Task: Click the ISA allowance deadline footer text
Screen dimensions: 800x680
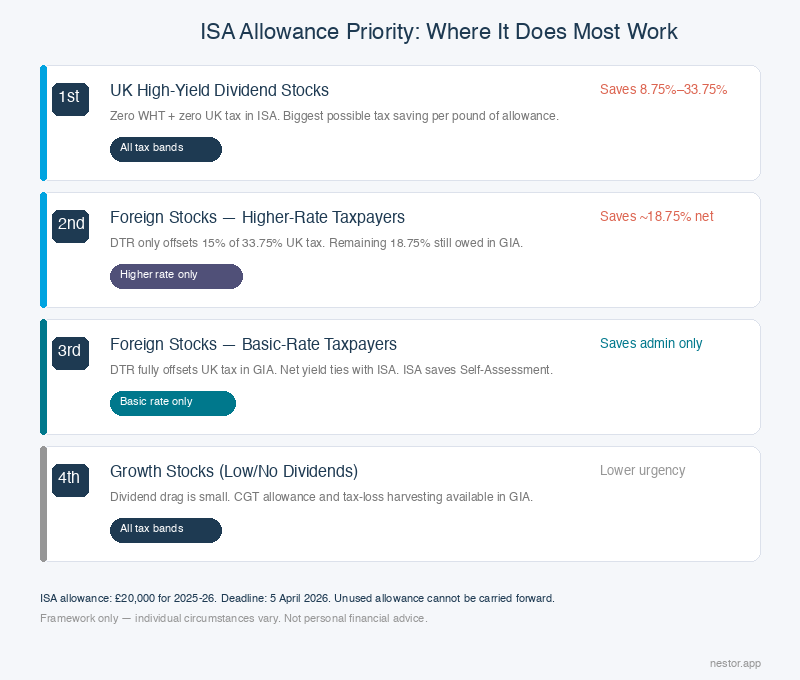Action: point(296,598)
